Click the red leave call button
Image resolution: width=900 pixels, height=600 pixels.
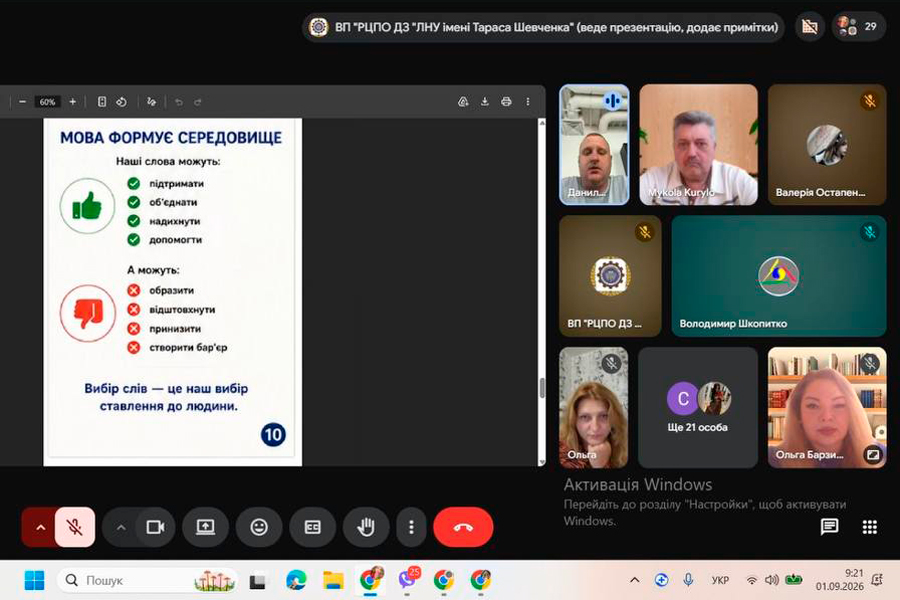(463, 527)
